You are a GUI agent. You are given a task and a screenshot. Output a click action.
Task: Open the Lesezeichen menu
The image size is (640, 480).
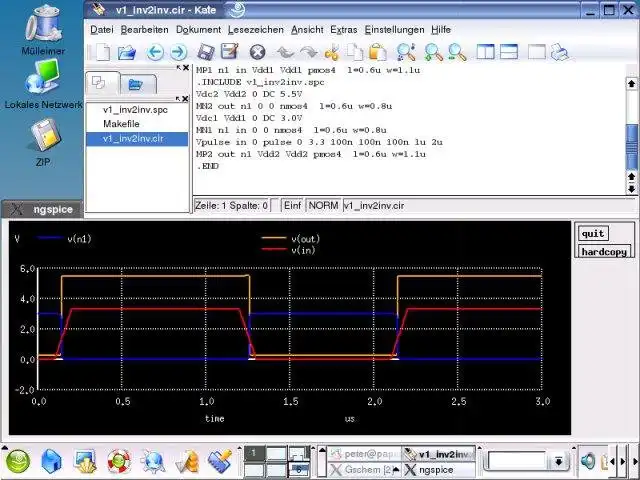tap(256, 30)
